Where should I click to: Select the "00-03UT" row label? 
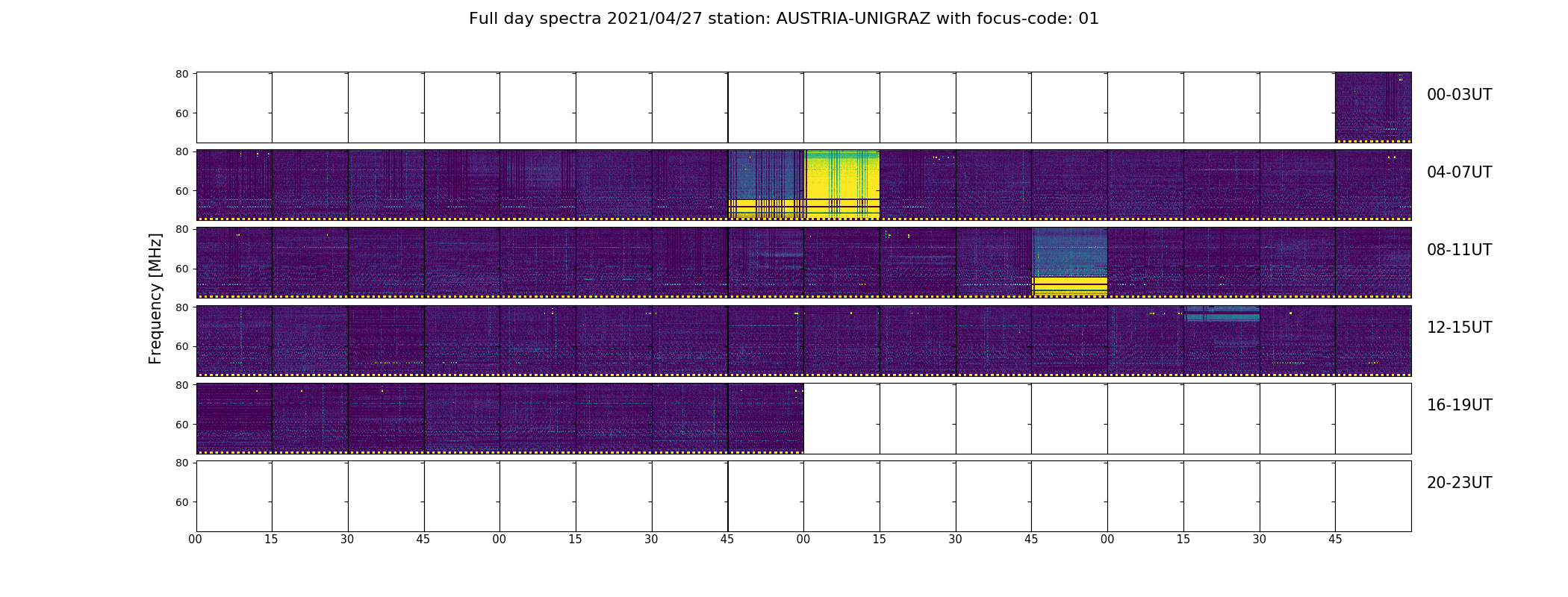tap(1459, 95)
